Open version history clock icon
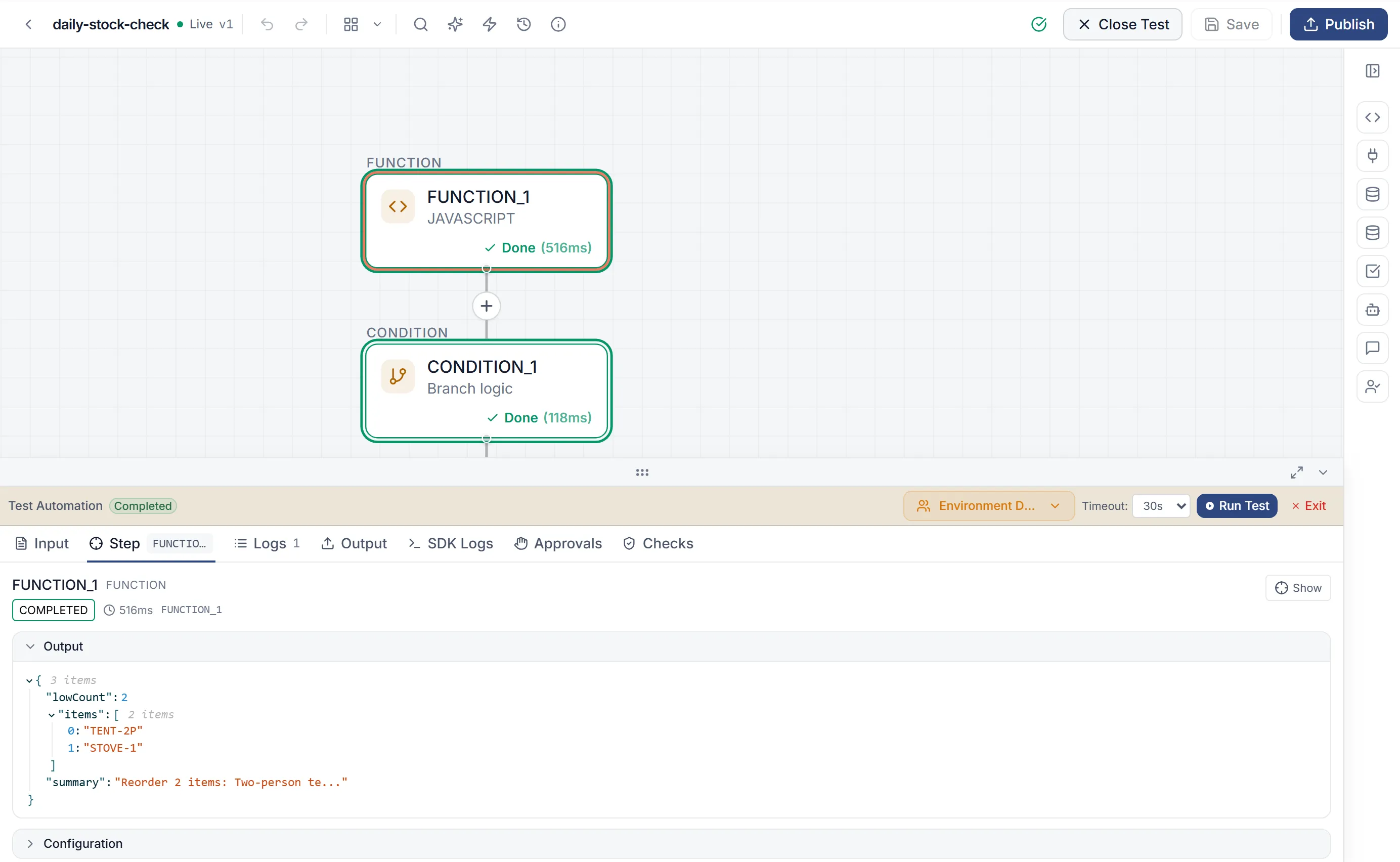The height and width of the screenshot is (862, 1400). point(523,24)
